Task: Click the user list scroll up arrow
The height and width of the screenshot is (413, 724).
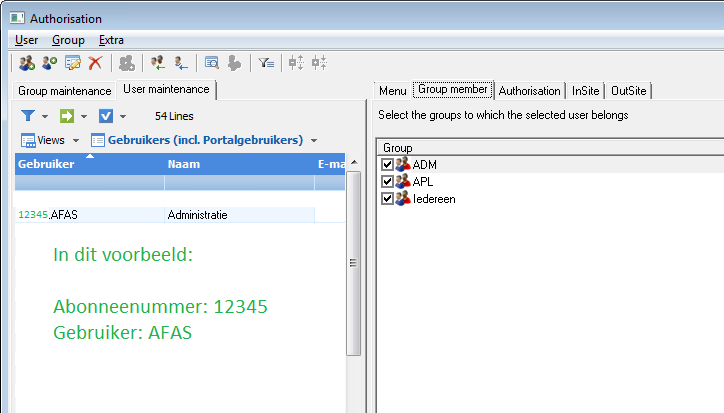Action: (x=354, y=162)
